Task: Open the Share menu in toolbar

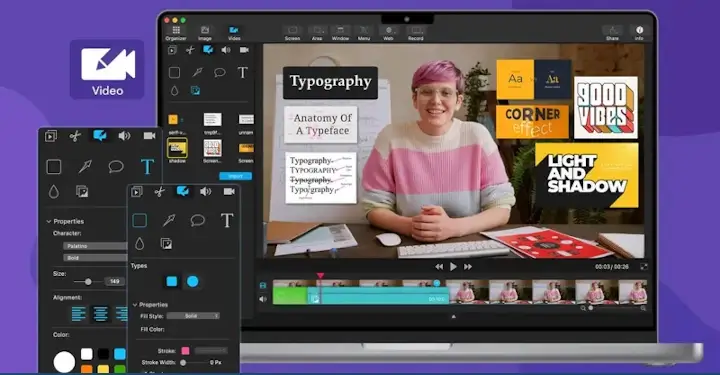Action: point(612,33)
